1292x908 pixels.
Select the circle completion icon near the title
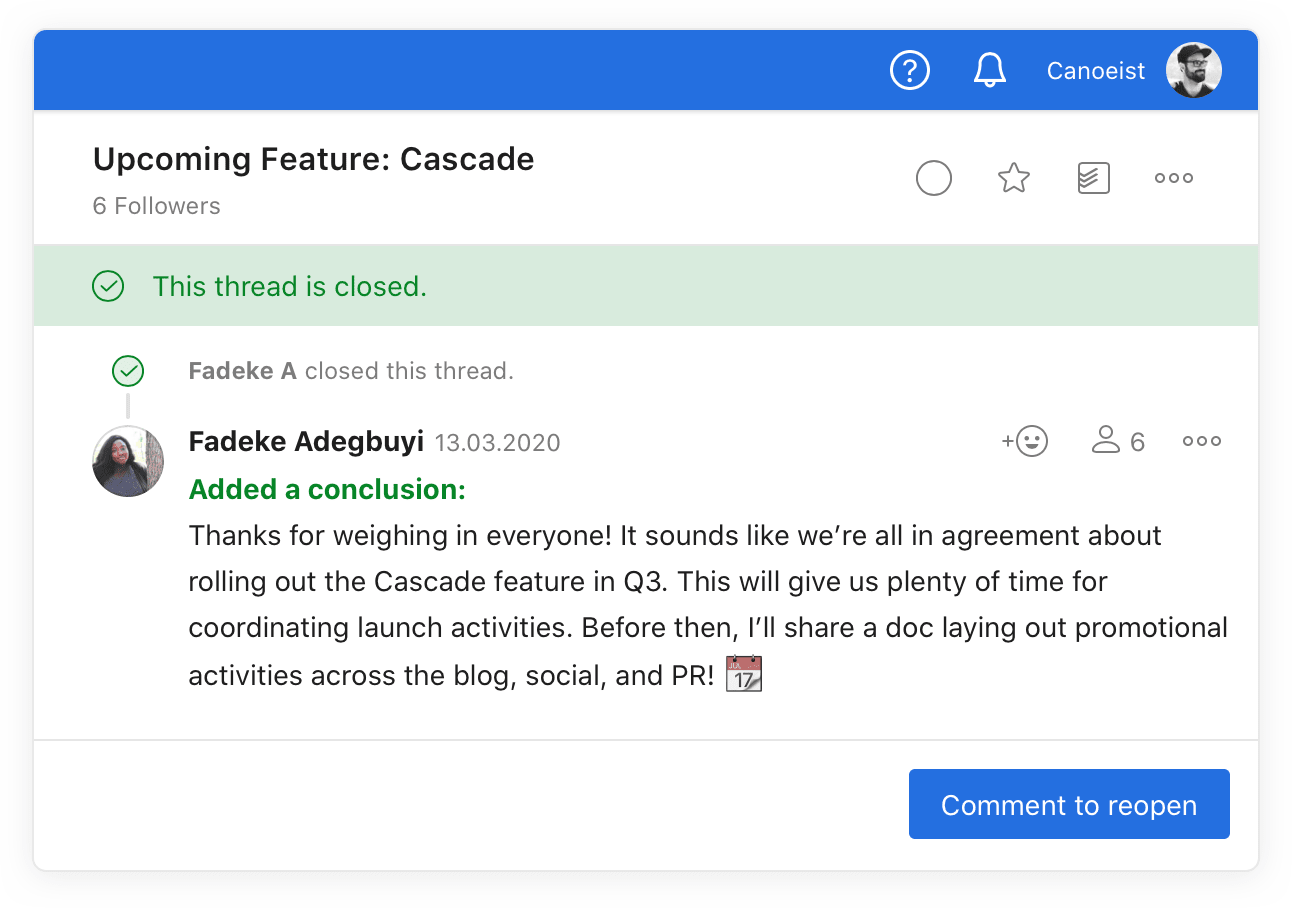tap(933, 177)
